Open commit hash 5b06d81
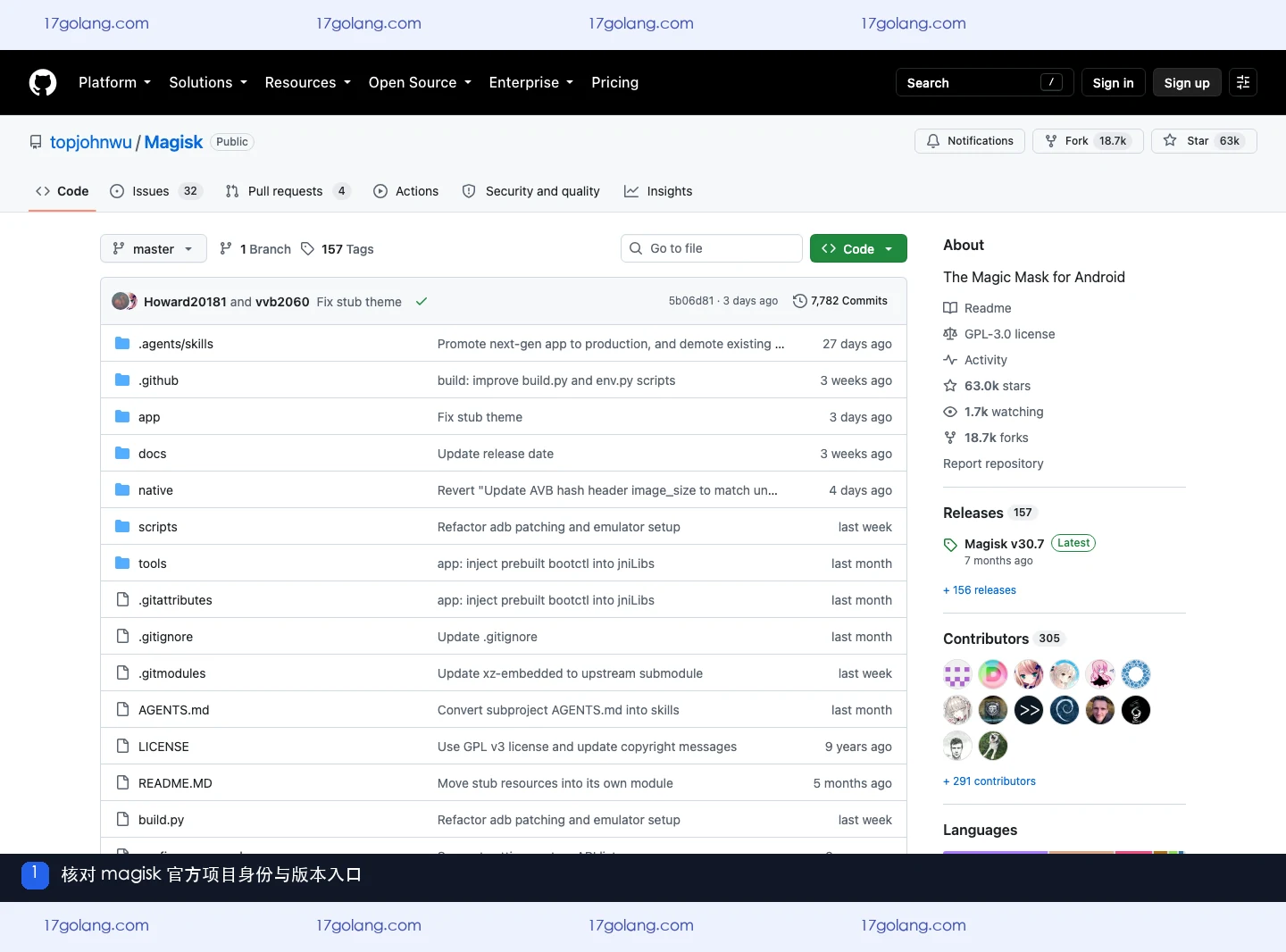 pos(691,301)
